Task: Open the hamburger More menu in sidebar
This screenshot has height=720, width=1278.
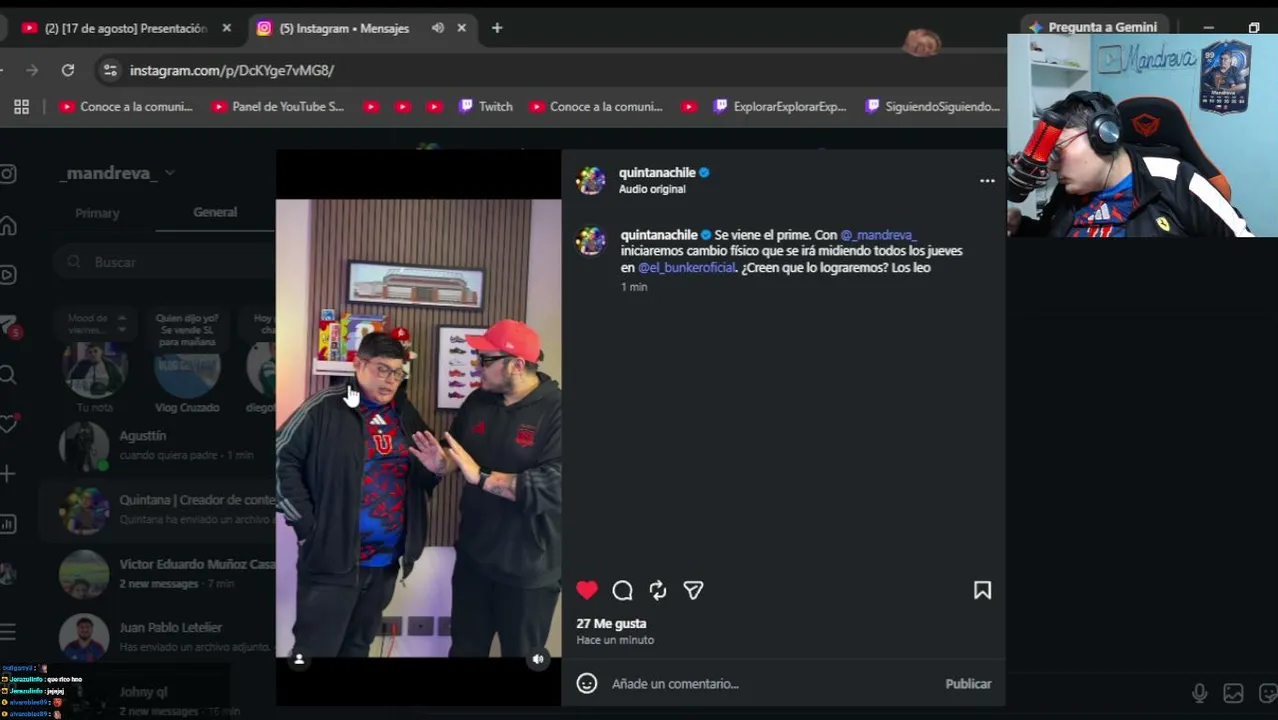Action: (8, 632)
